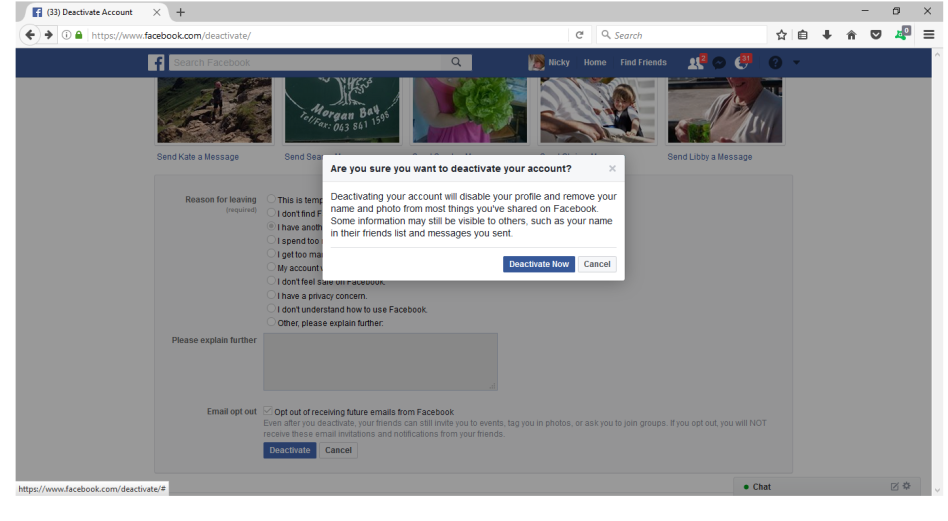Viewport: 948px width, 521px height.
Task: Open a new browser tab with plus
Action: [x=181, y=12]
